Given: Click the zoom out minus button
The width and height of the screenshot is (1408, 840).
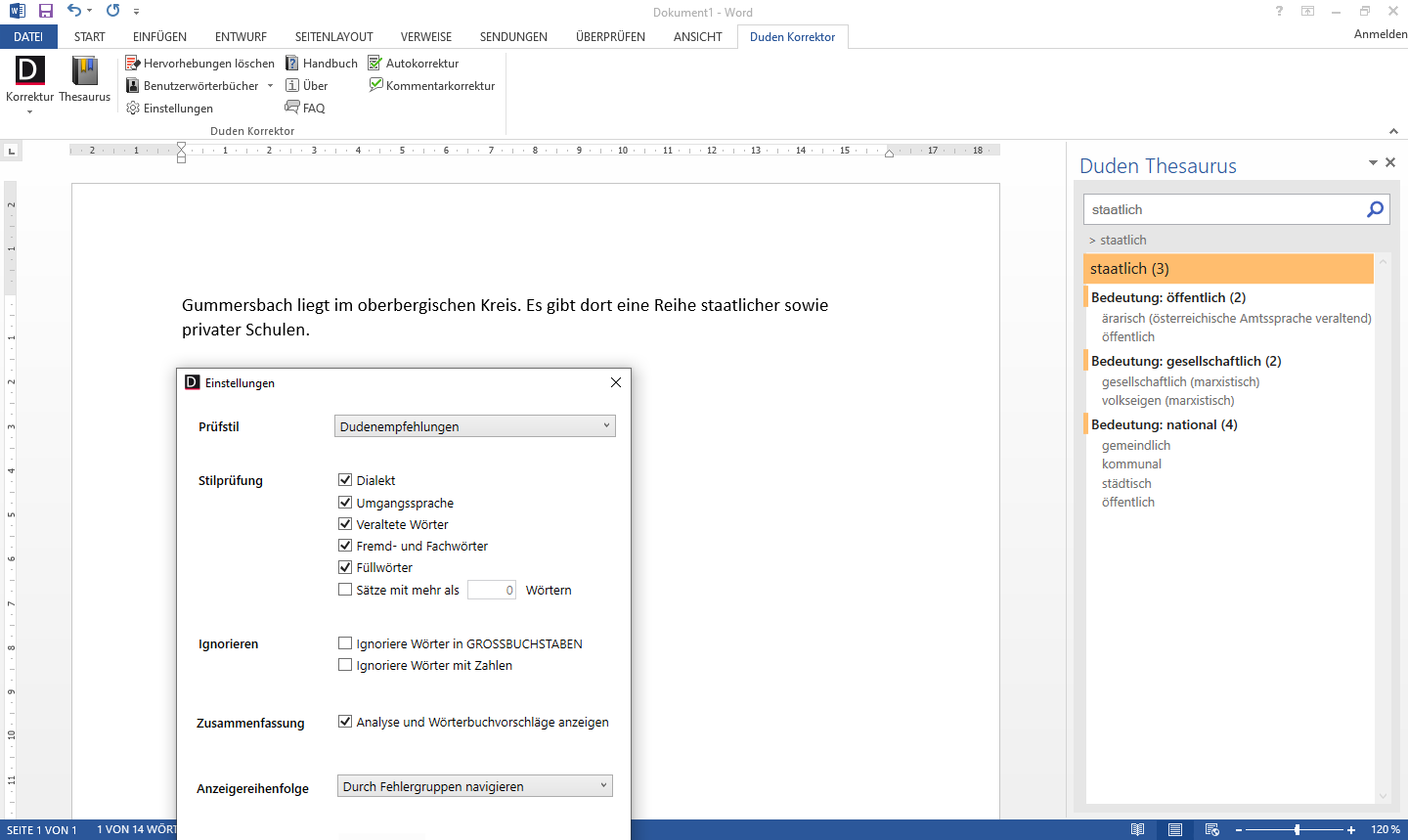Looking at the screenshot, I should (x=1239, y=830).
